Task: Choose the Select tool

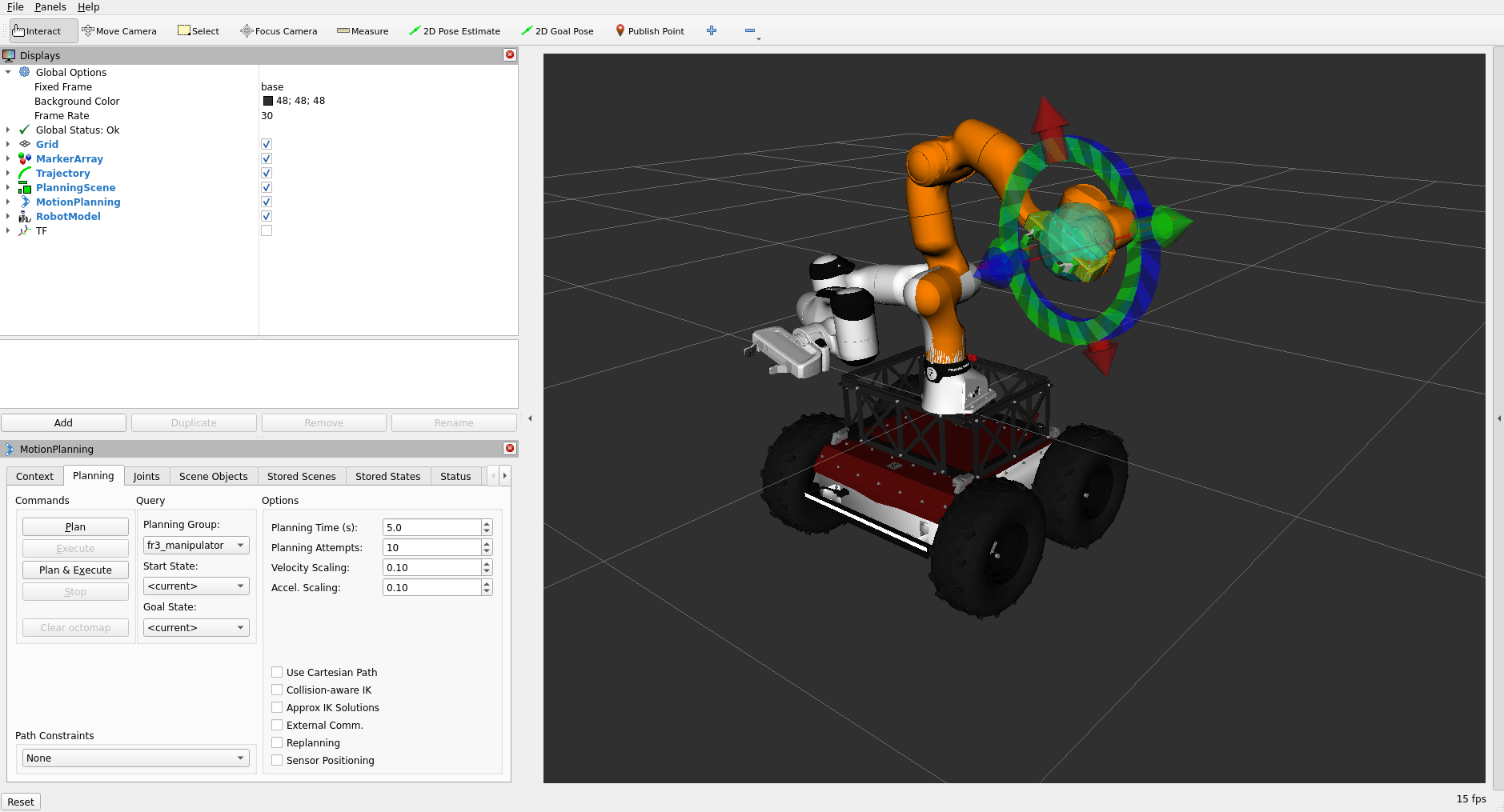Action: click(199, 31)
